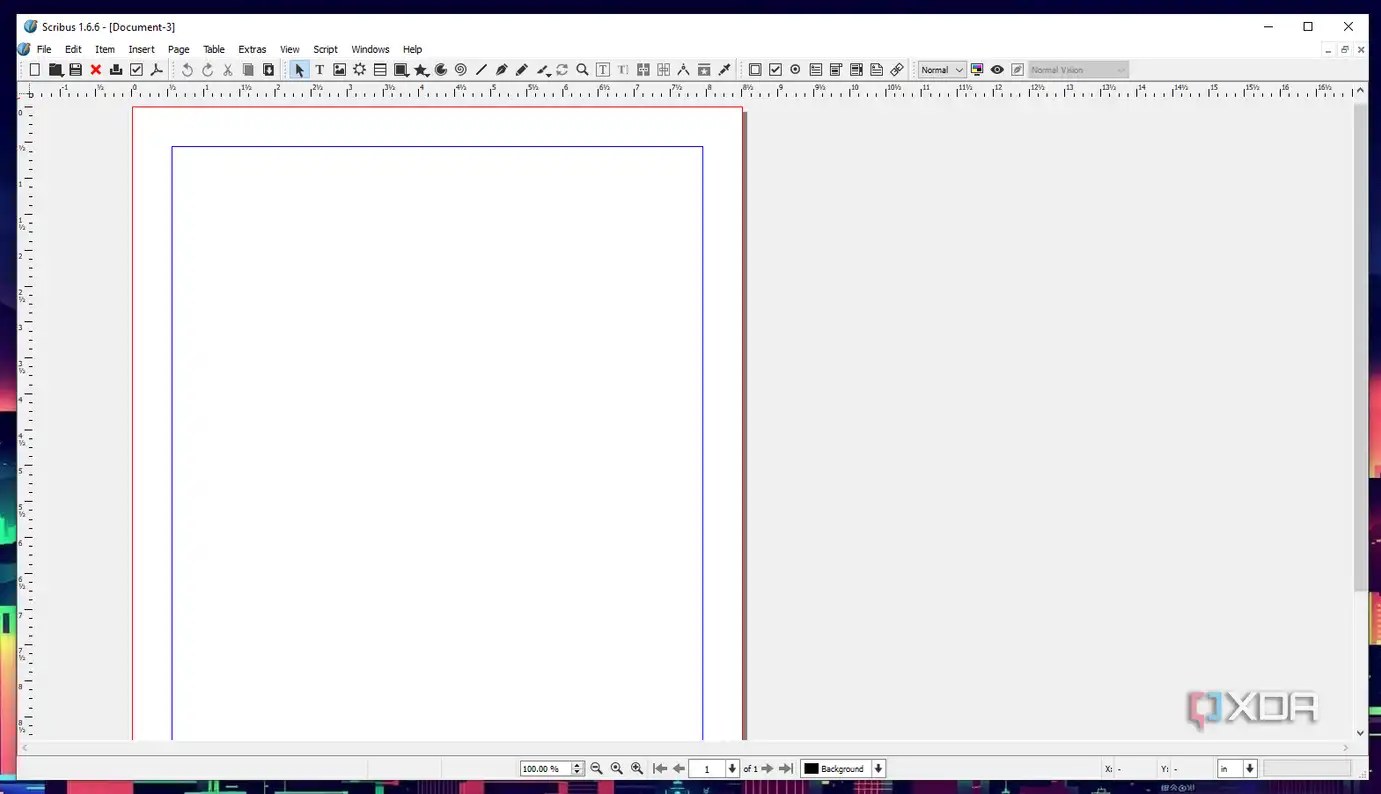Image resolution: width=1381 pixels, height=794 pixels.
Task: Go to the last page button
Action: 786,769
